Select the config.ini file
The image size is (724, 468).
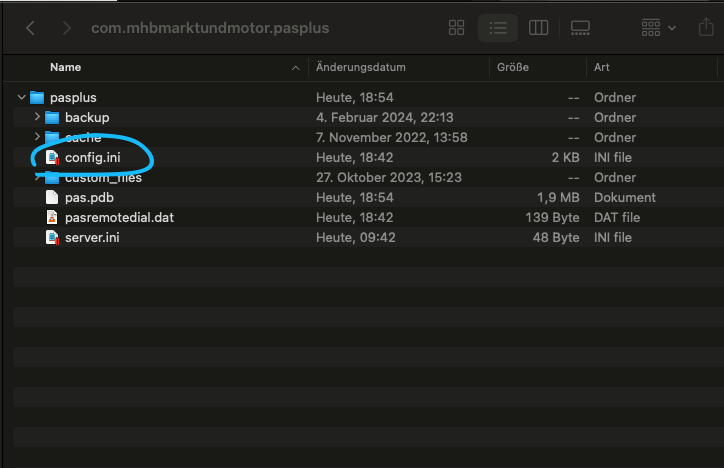pyautogui.click(x=93, y=158)
